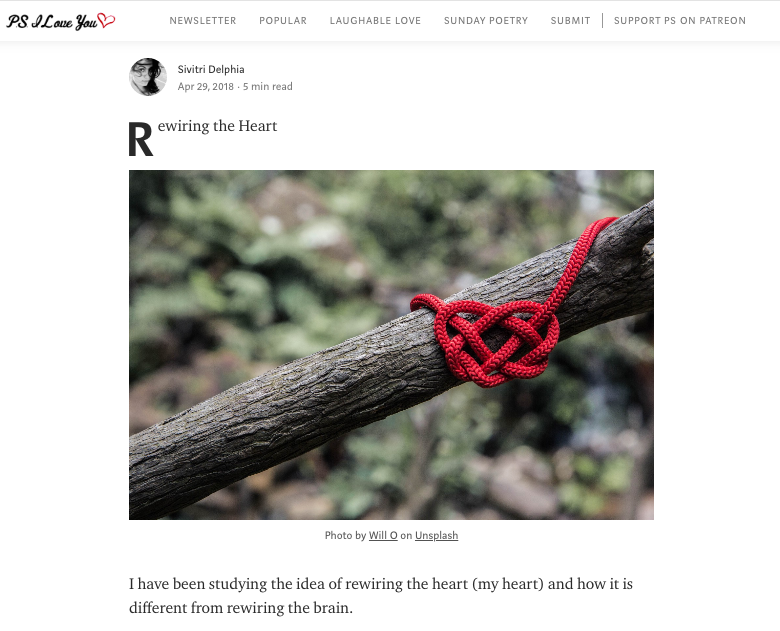The height and width of the screenshot is (631, 780).
Task: Open Sivitri Delphia's profile avatar
Action: (148, 77)
